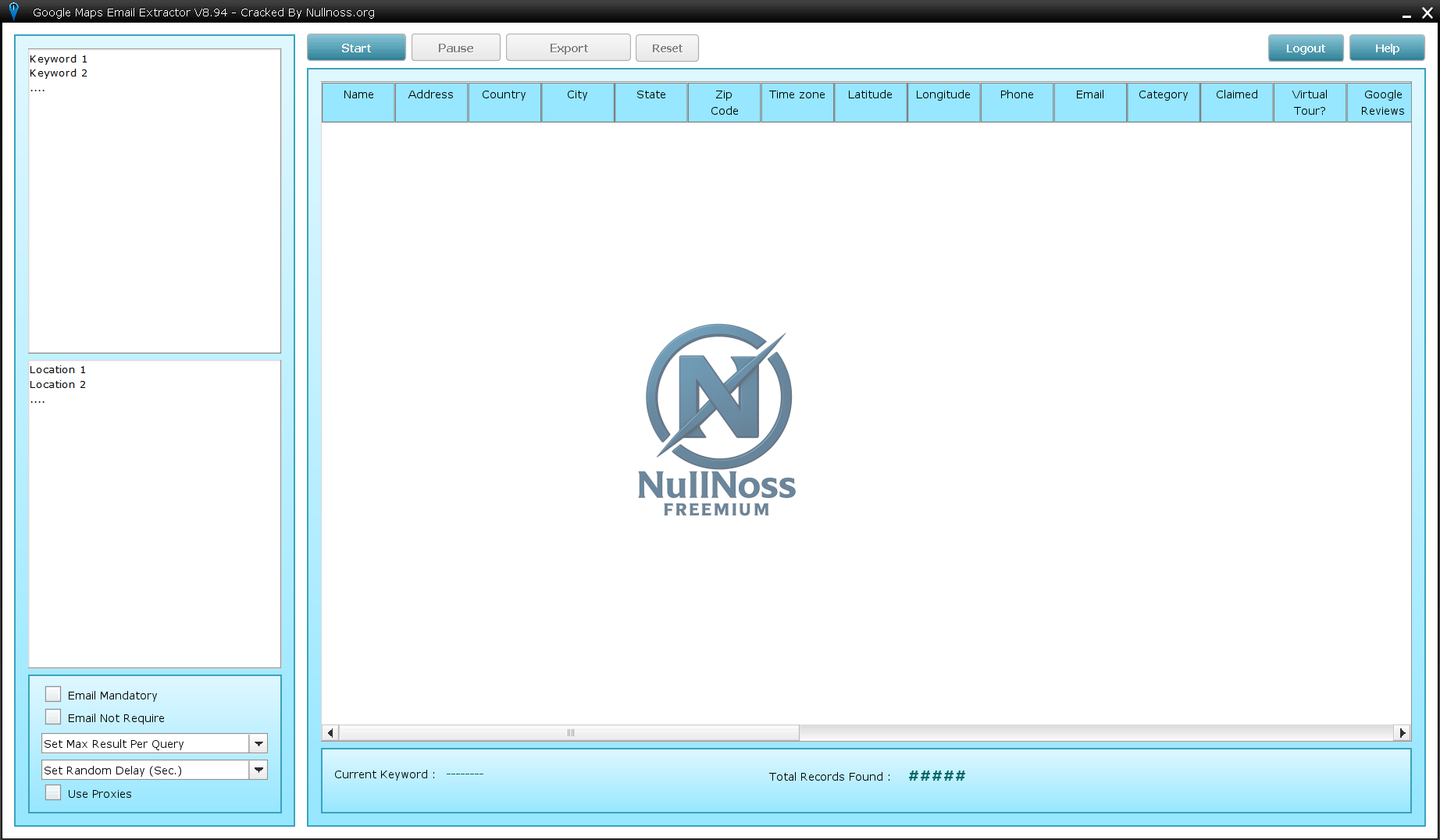Click the Logout button
The height and width of the screenshot is (840, 1440).
coord(1305,48)
